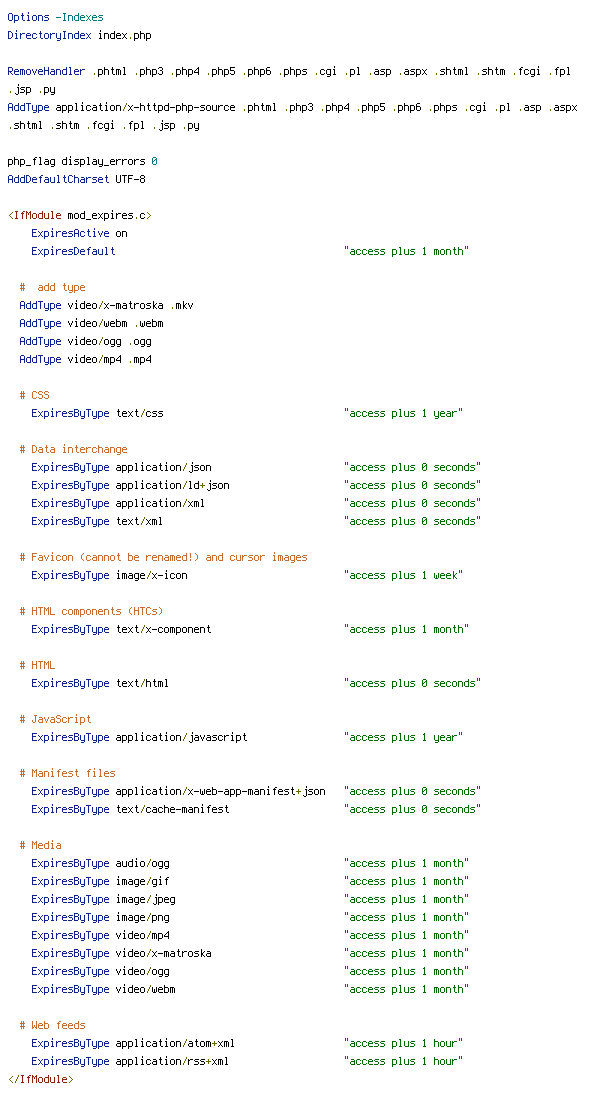Click 'AddType video/x-matroska .mkv' line
Viewport: 600px width, 1096px height.
coord(106,305)
